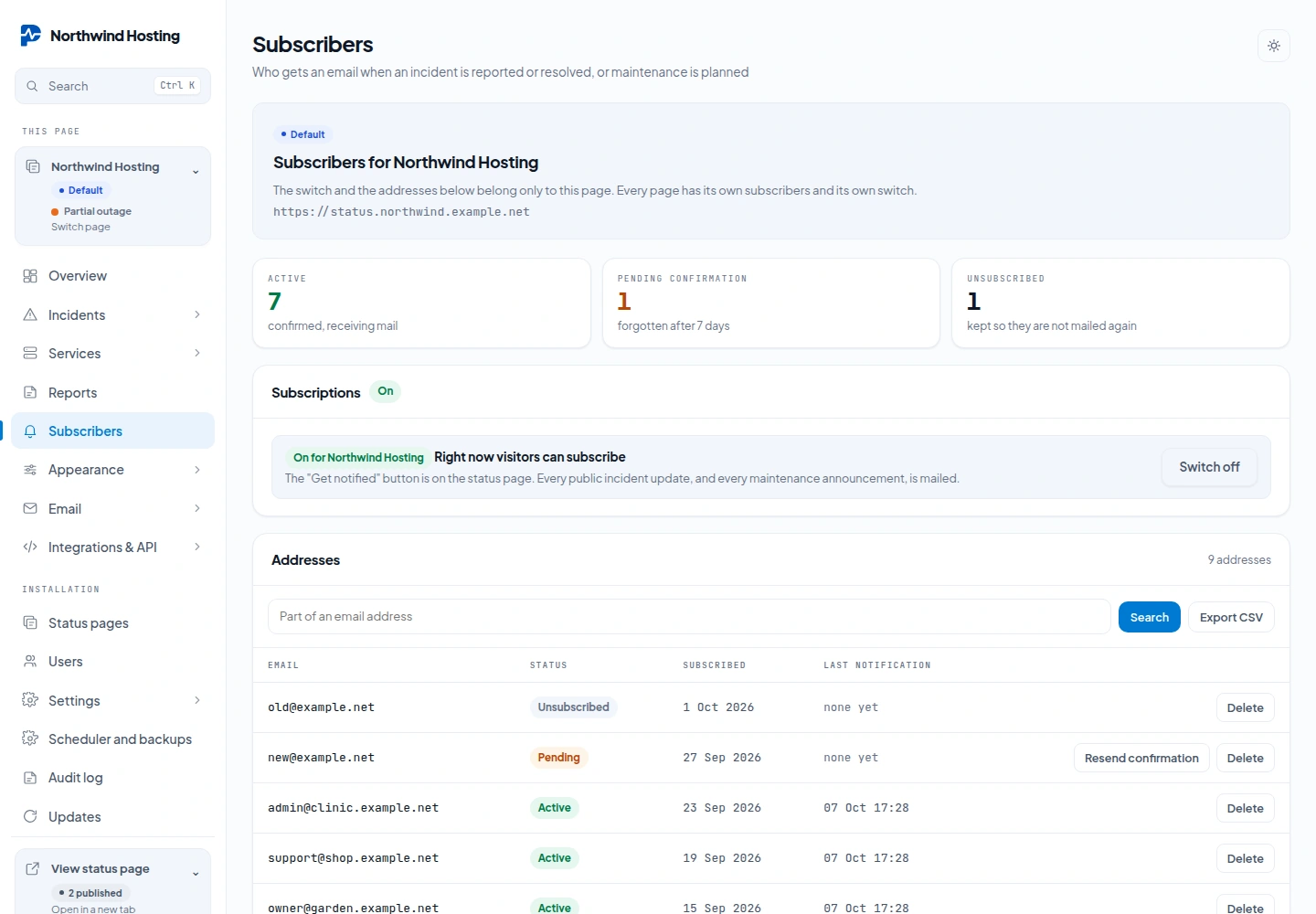
Task: Click the Updates refresh icon
Action: [30, 816]
